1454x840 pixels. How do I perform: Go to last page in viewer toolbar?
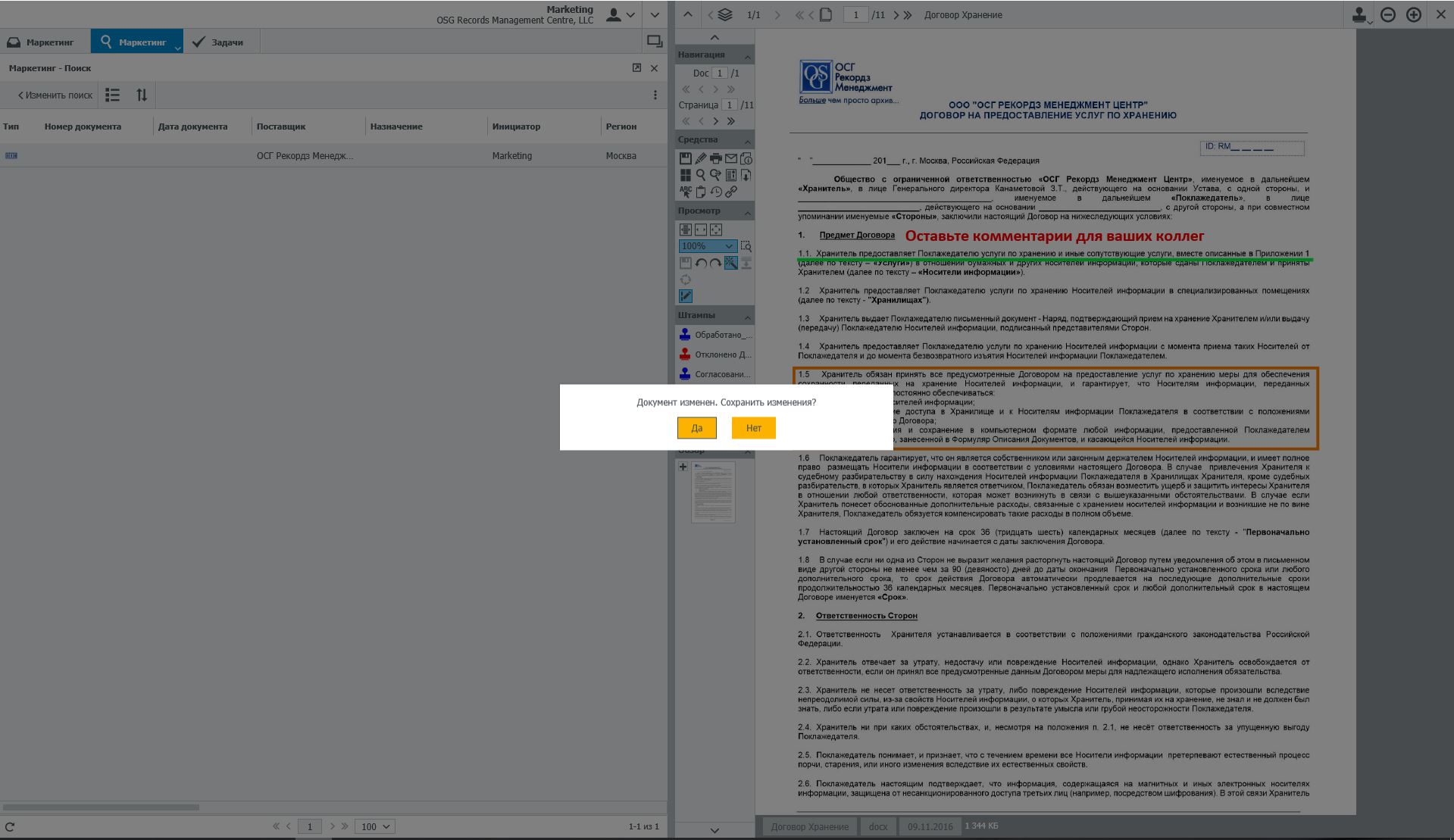click(908, 14)
